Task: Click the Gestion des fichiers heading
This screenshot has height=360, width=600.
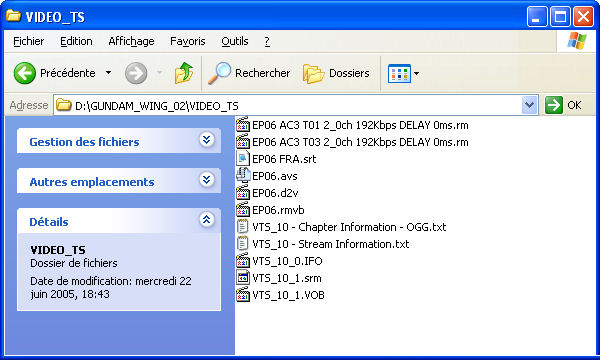Action: click(84, 142)
